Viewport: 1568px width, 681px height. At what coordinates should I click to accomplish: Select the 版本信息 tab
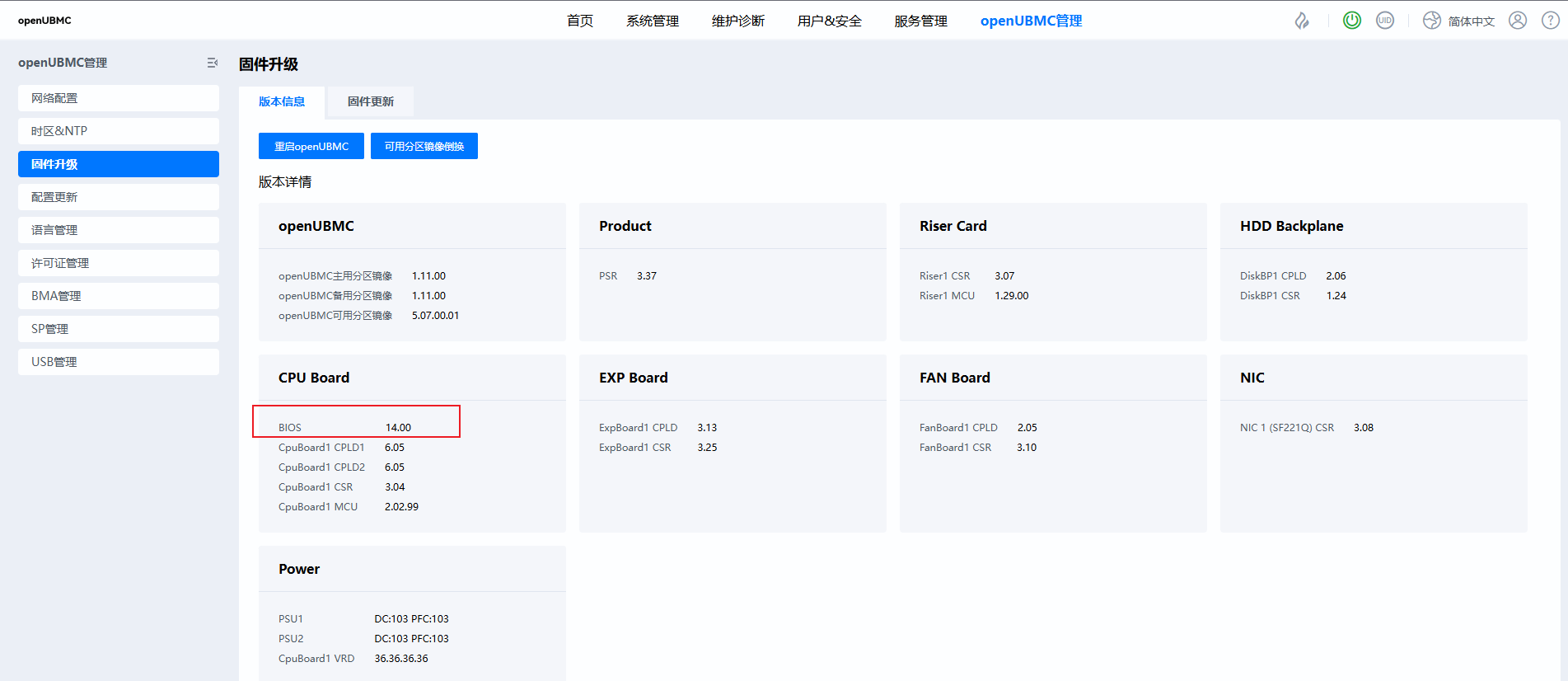point(282,101)
